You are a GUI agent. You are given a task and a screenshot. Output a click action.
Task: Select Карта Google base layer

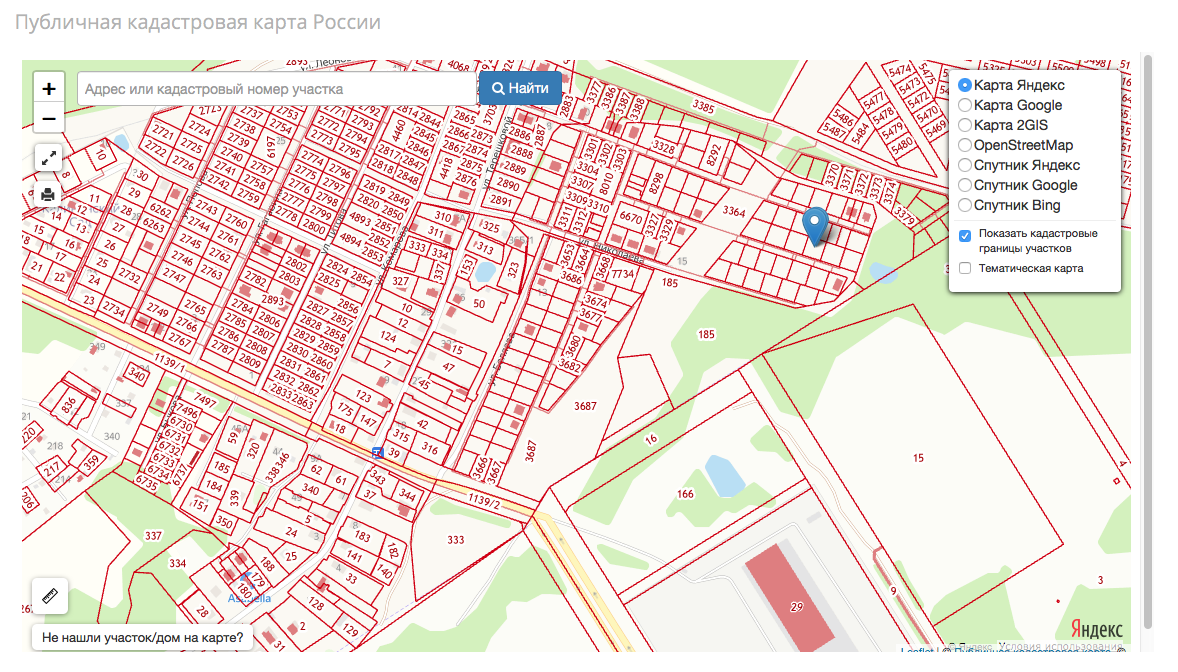965,105
